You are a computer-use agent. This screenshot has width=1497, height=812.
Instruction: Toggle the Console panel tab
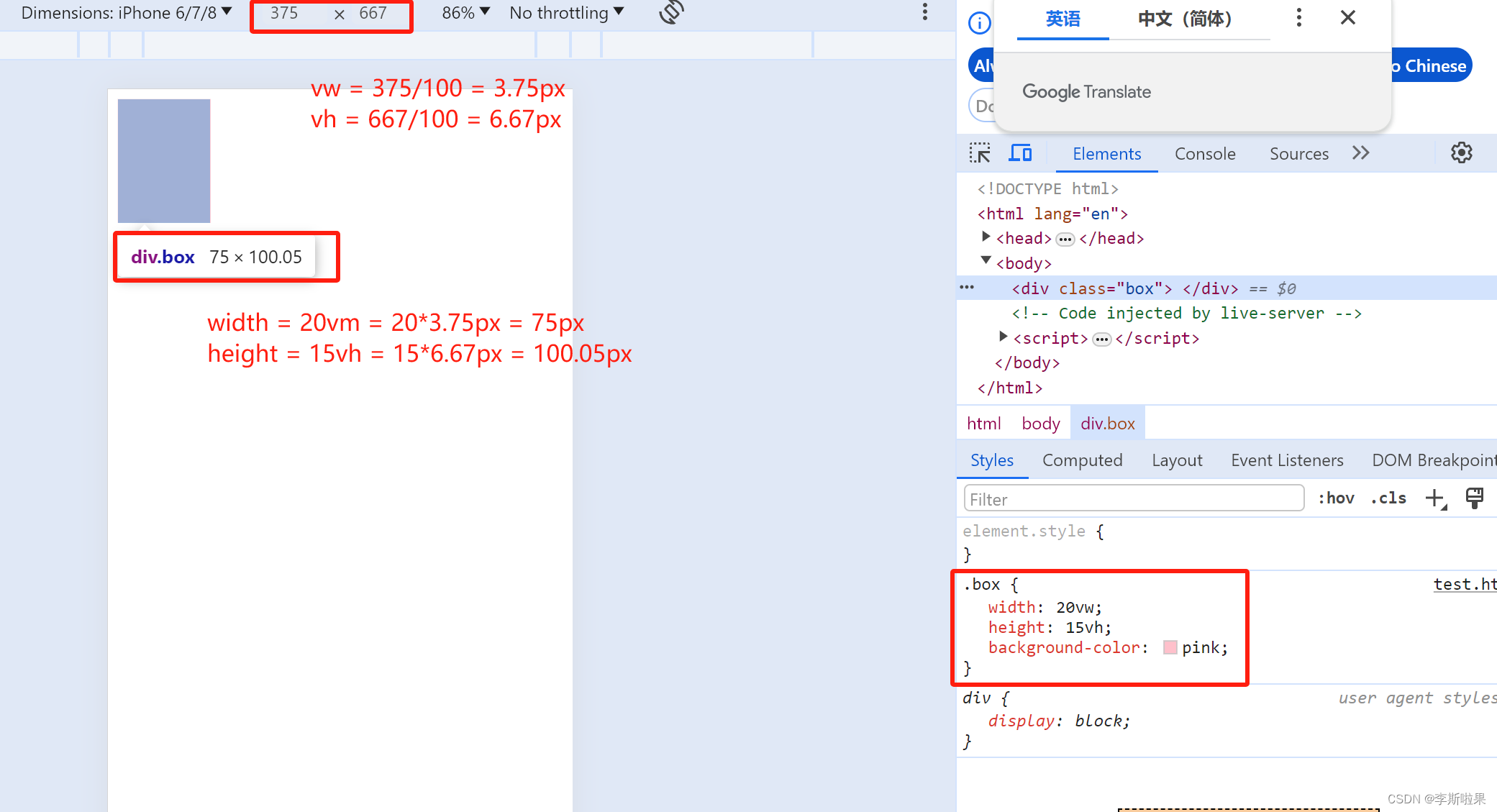[1204, 154]
